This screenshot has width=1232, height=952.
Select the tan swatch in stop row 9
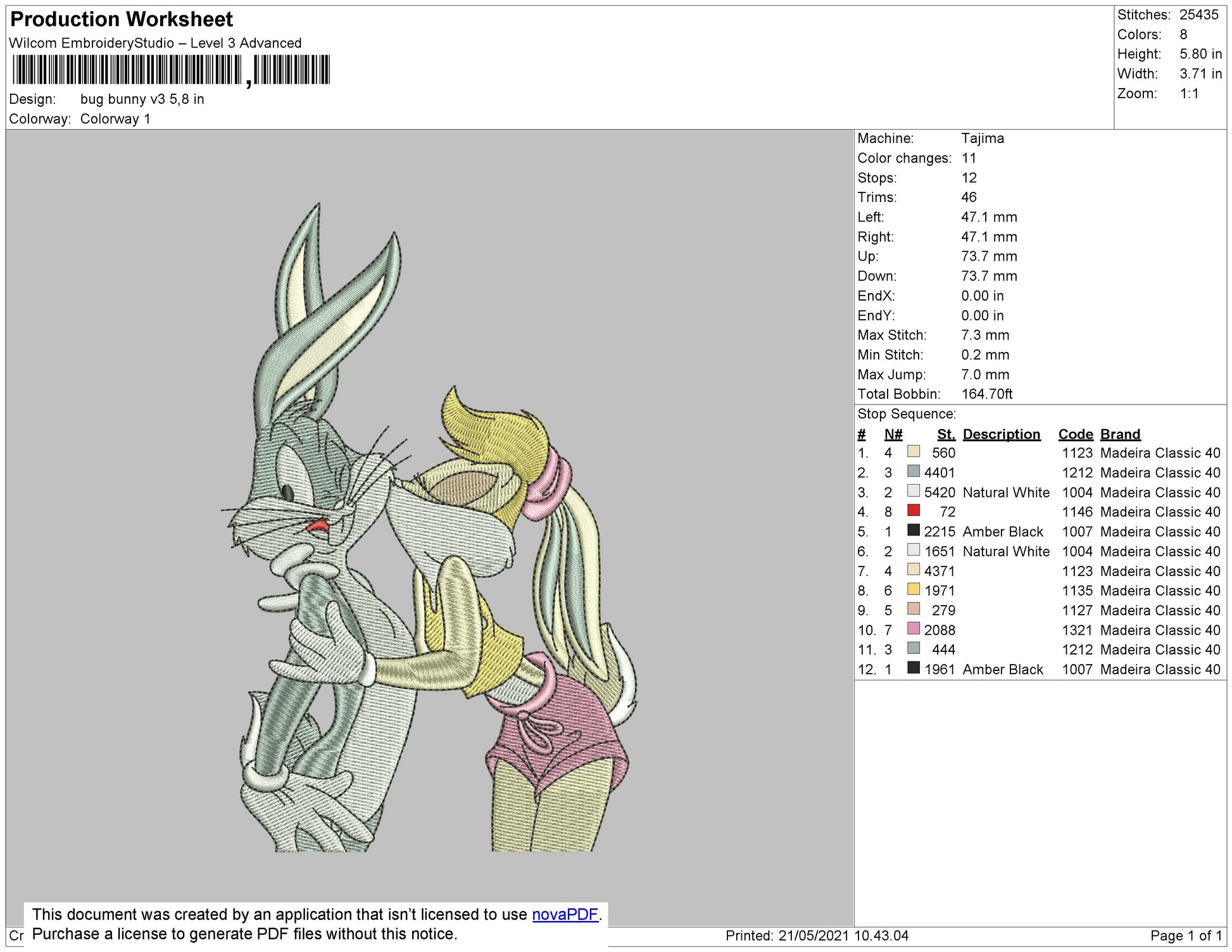914,608
